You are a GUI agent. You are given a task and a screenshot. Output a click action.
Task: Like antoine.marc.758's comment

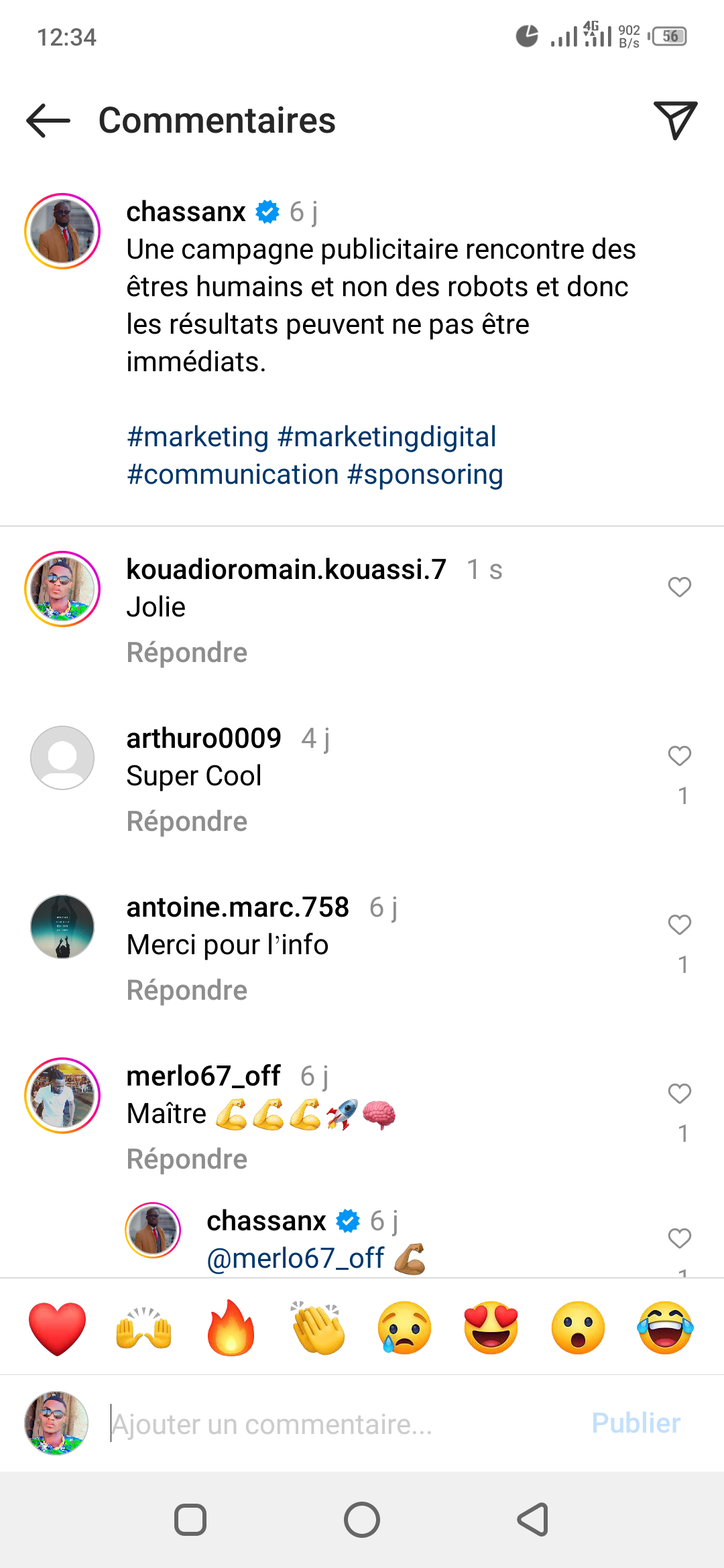679,925
